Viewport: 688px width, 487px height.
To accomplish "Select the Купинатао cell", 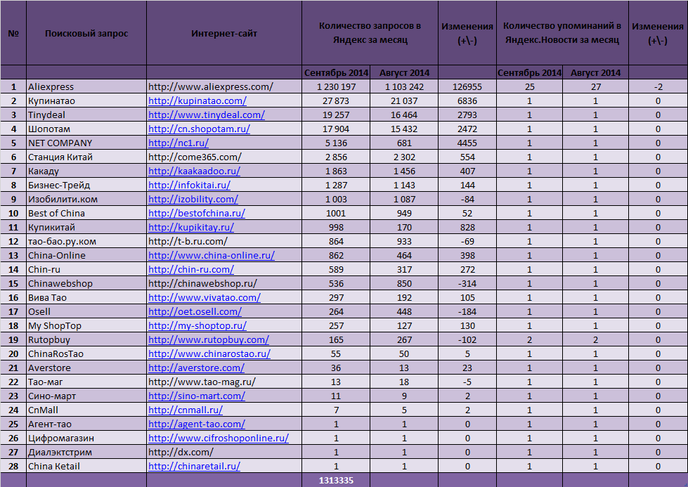I will pyautogui.click(x=86, y=101).
